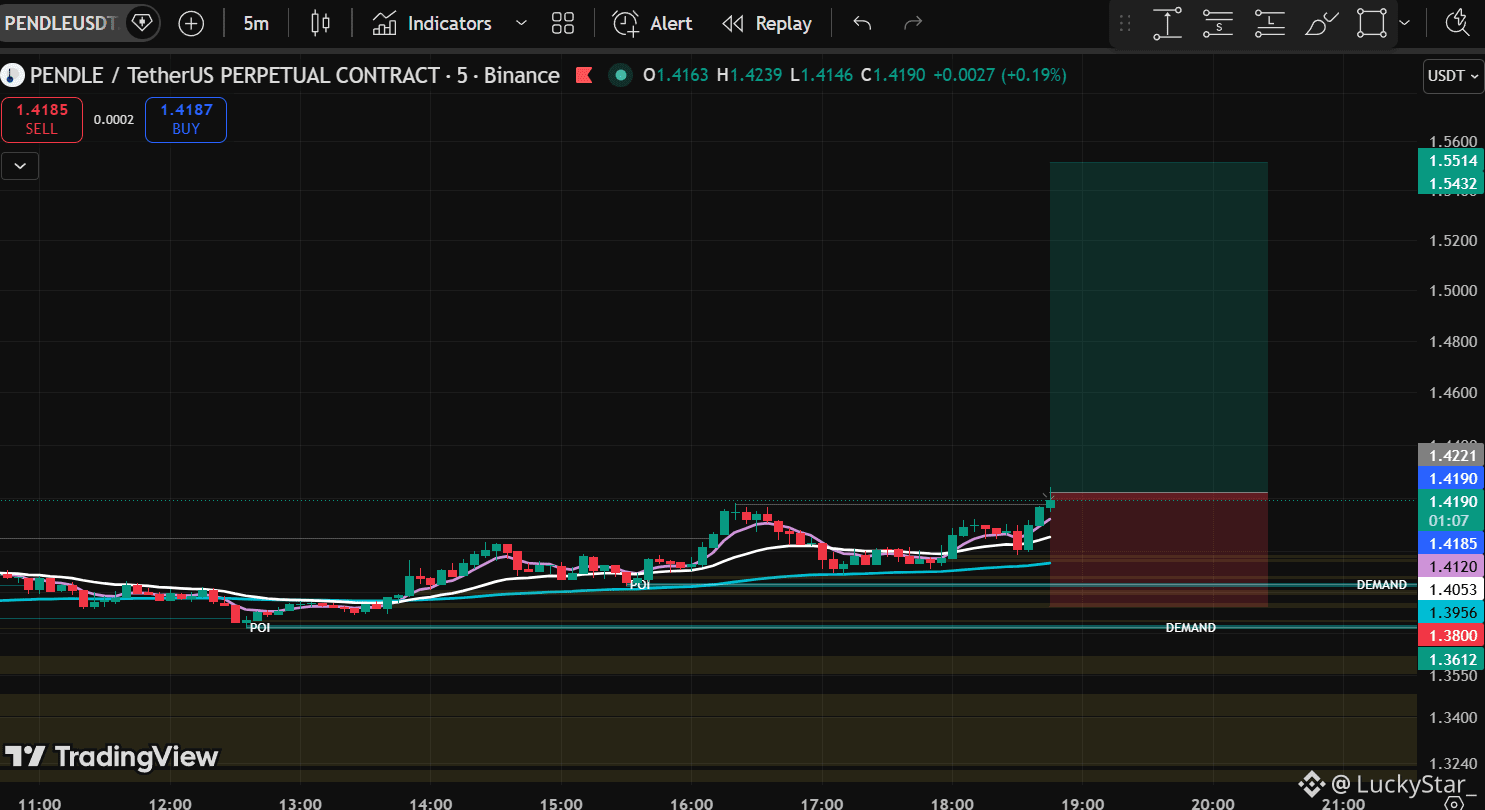Click the 16:00 time axis label
Screen dimensions: 1485x810
tap(691, 803)
